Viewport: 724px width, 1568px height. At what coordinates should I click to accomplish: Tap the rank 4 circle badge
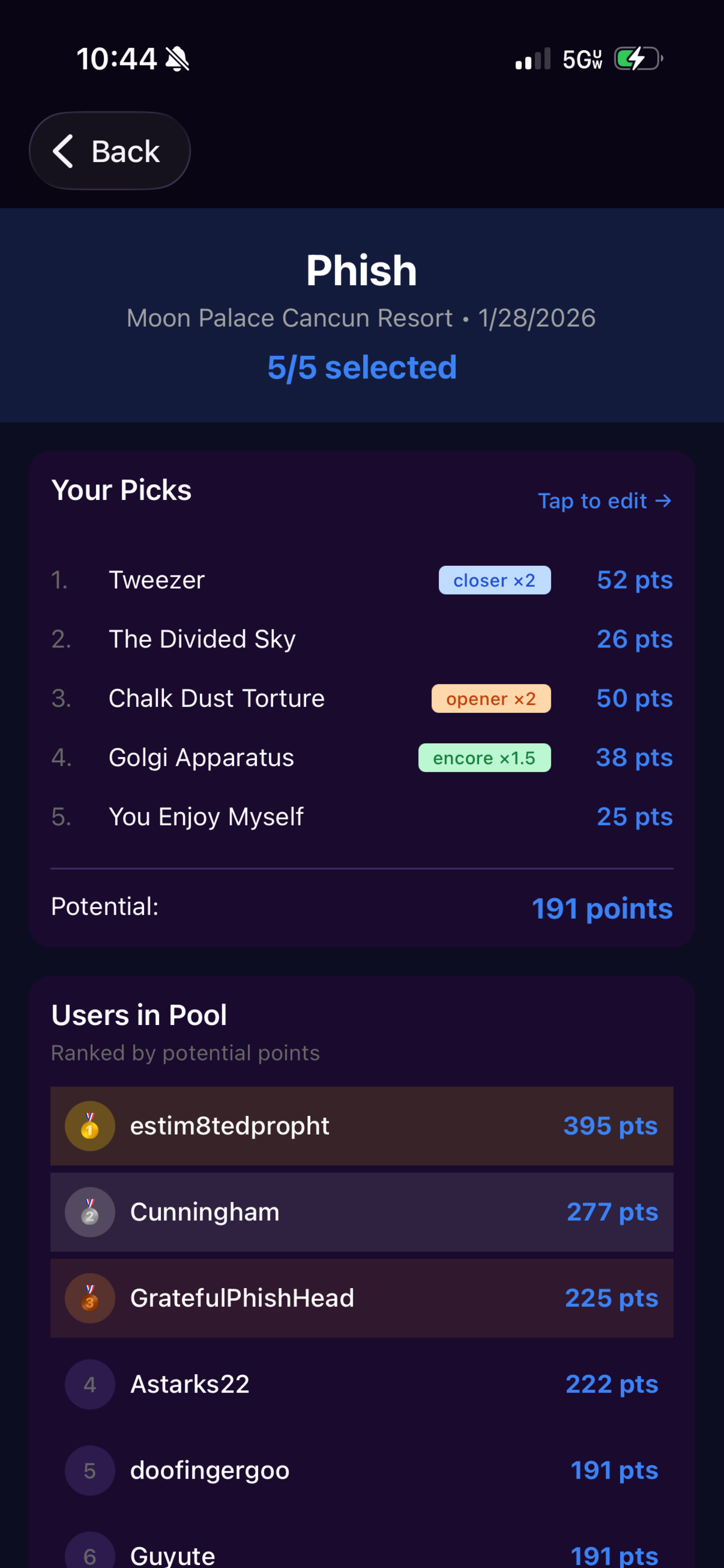[90, 1384]
